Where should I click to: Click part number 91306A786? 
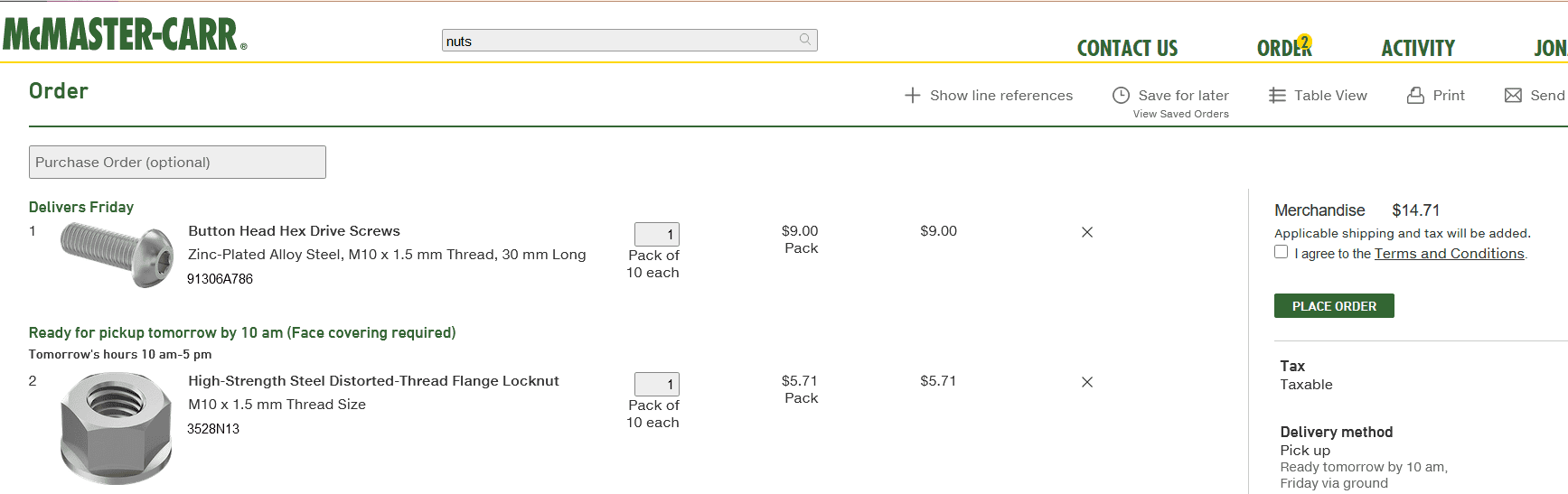coord(220,279)
